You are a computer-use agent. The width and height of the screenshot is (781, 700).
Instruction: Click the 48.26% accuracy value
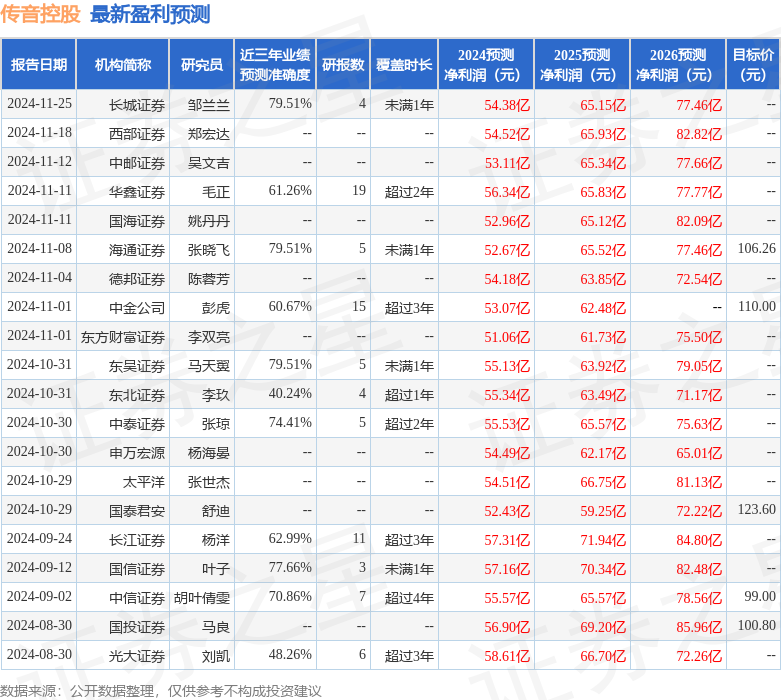(290, 654)
